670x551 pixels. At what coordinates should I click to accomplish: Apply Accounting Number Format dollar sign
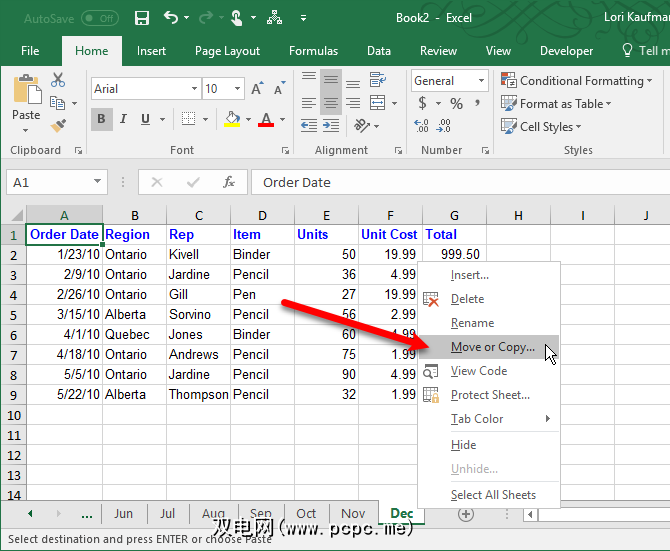(423, 104)
